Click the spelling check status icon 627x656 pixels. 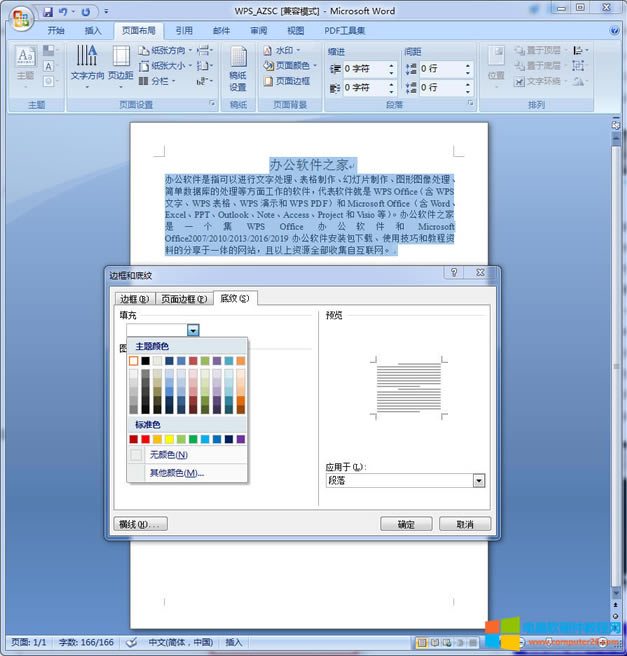click(x=132, y=642)
